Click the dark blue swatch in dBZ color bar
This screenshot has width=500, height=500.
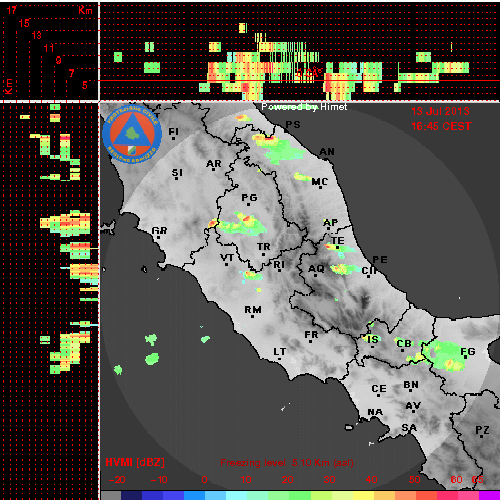pos(132,495)
